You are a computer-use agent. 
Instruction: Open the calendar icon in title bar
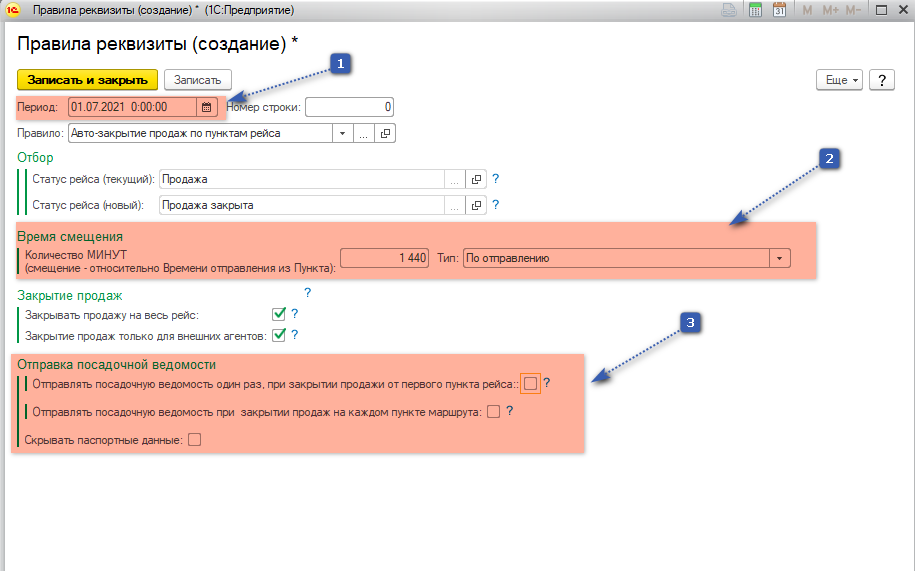click(779, 10)
